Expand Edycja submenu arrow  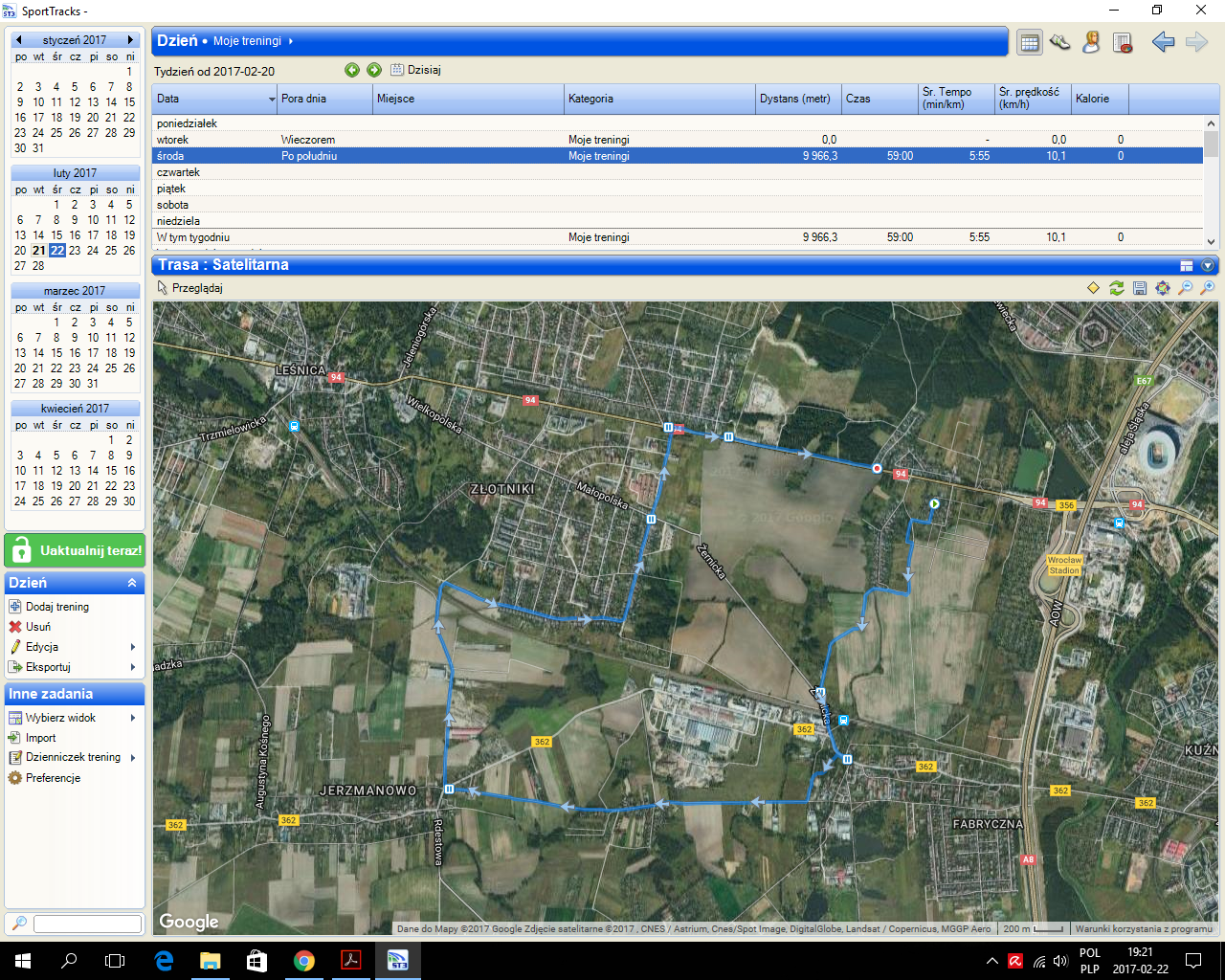point(133,647)
